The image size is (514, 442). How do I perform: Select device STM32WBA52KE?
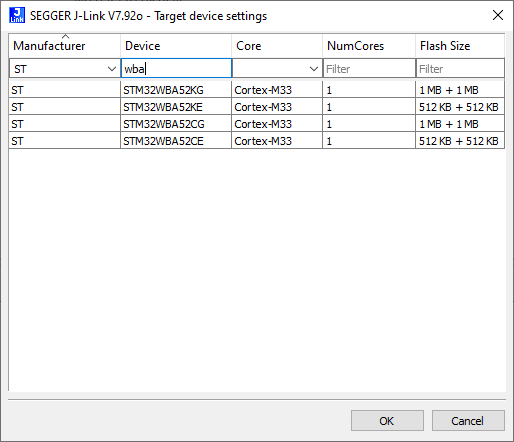(176, 107)
